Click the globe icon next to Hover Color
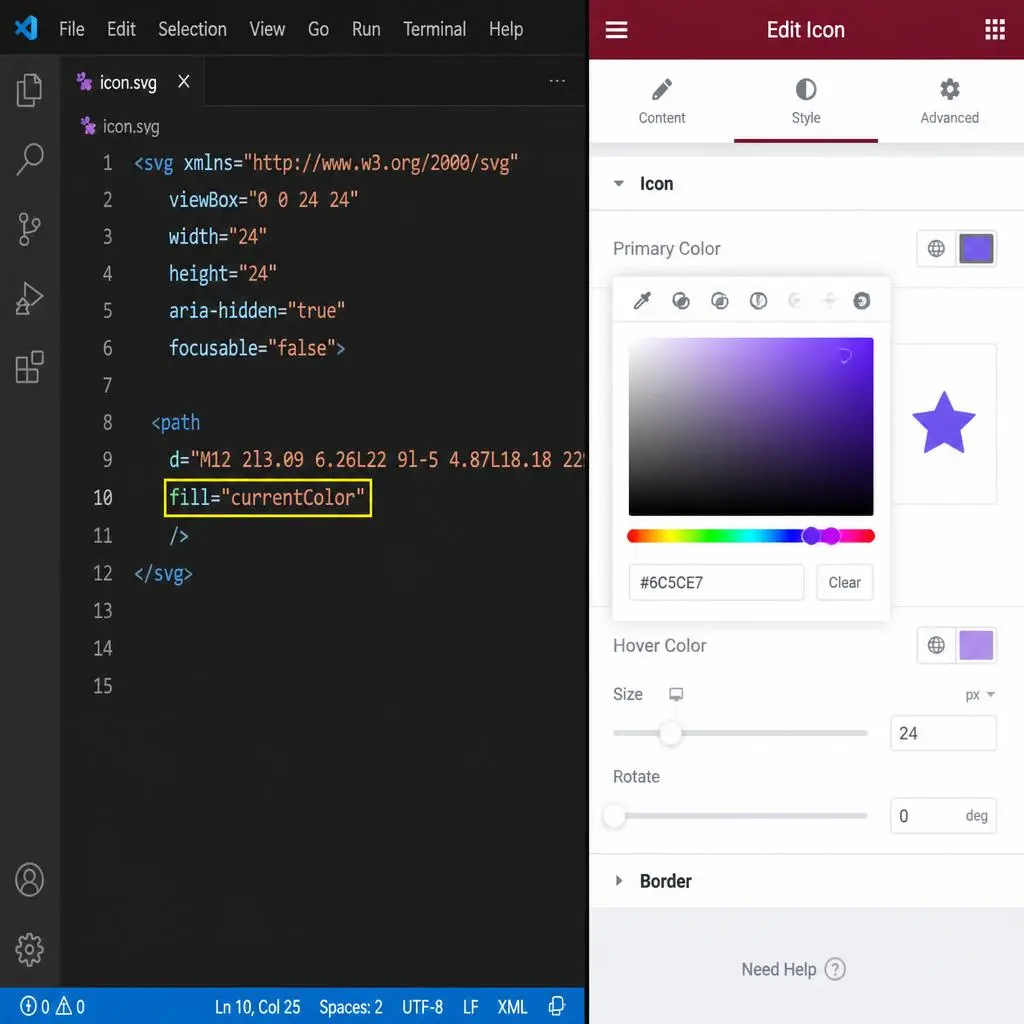 point(936,645)
